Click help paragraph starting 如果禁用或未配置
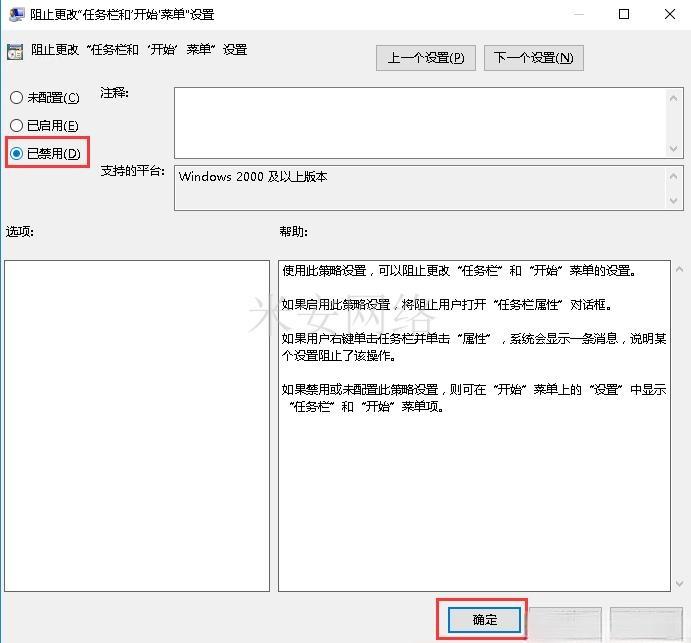The image size is (691, 643). click(474, 398)
